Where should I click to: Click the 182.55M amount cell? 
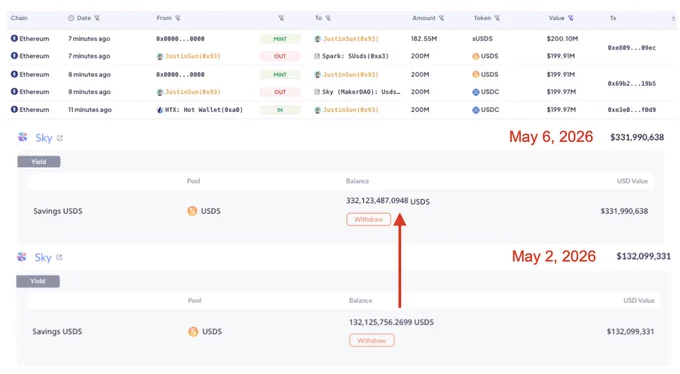(x=424, y=39)
